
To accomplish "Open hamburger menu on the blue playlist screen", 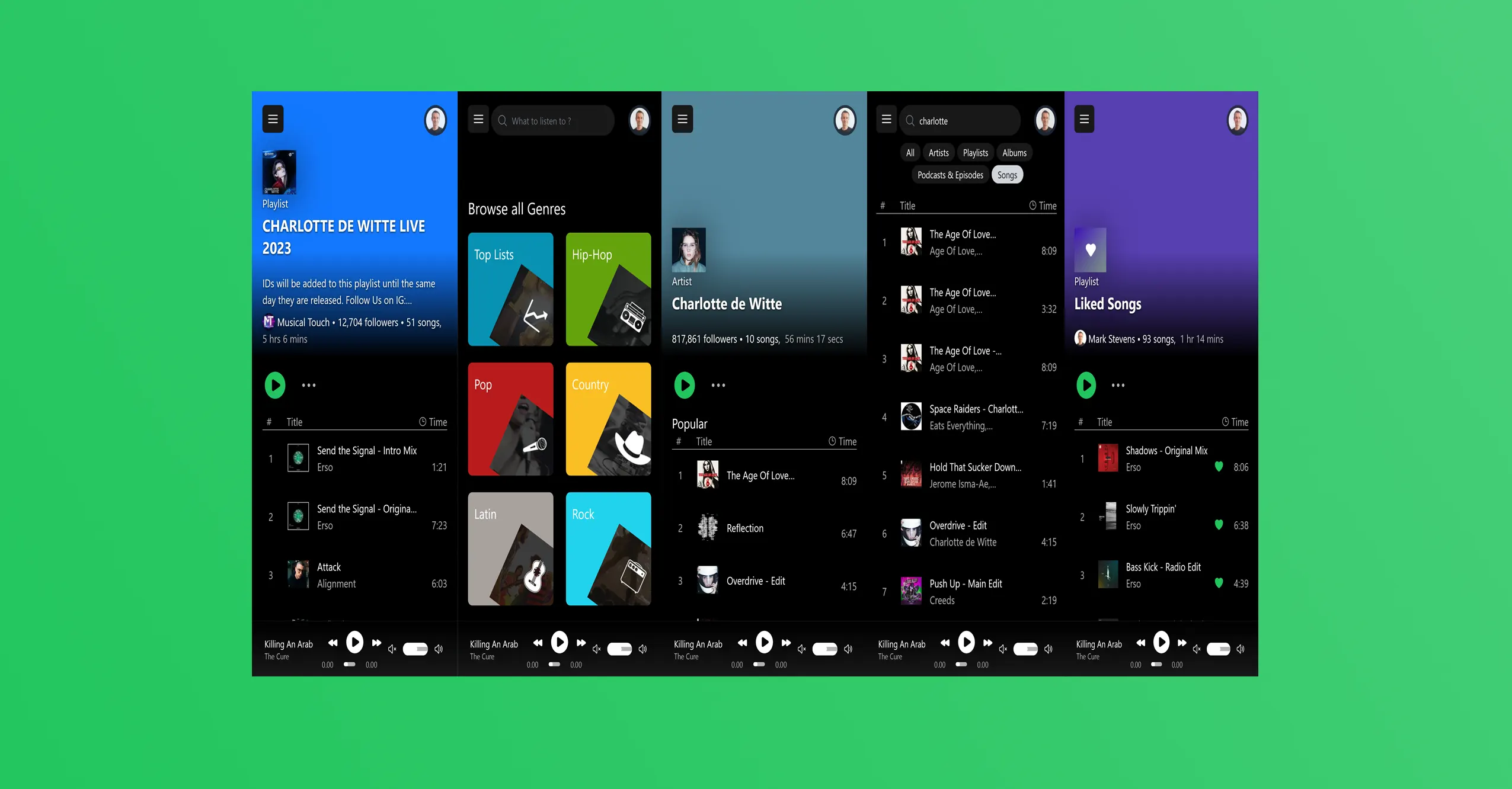I will (273, 119).
